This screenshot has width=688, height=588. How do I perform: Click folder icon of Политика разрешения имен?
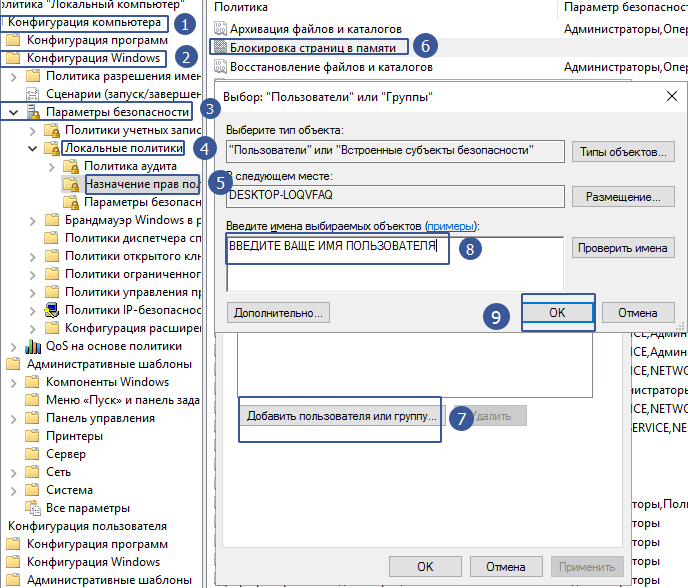[x=33, y=76]
